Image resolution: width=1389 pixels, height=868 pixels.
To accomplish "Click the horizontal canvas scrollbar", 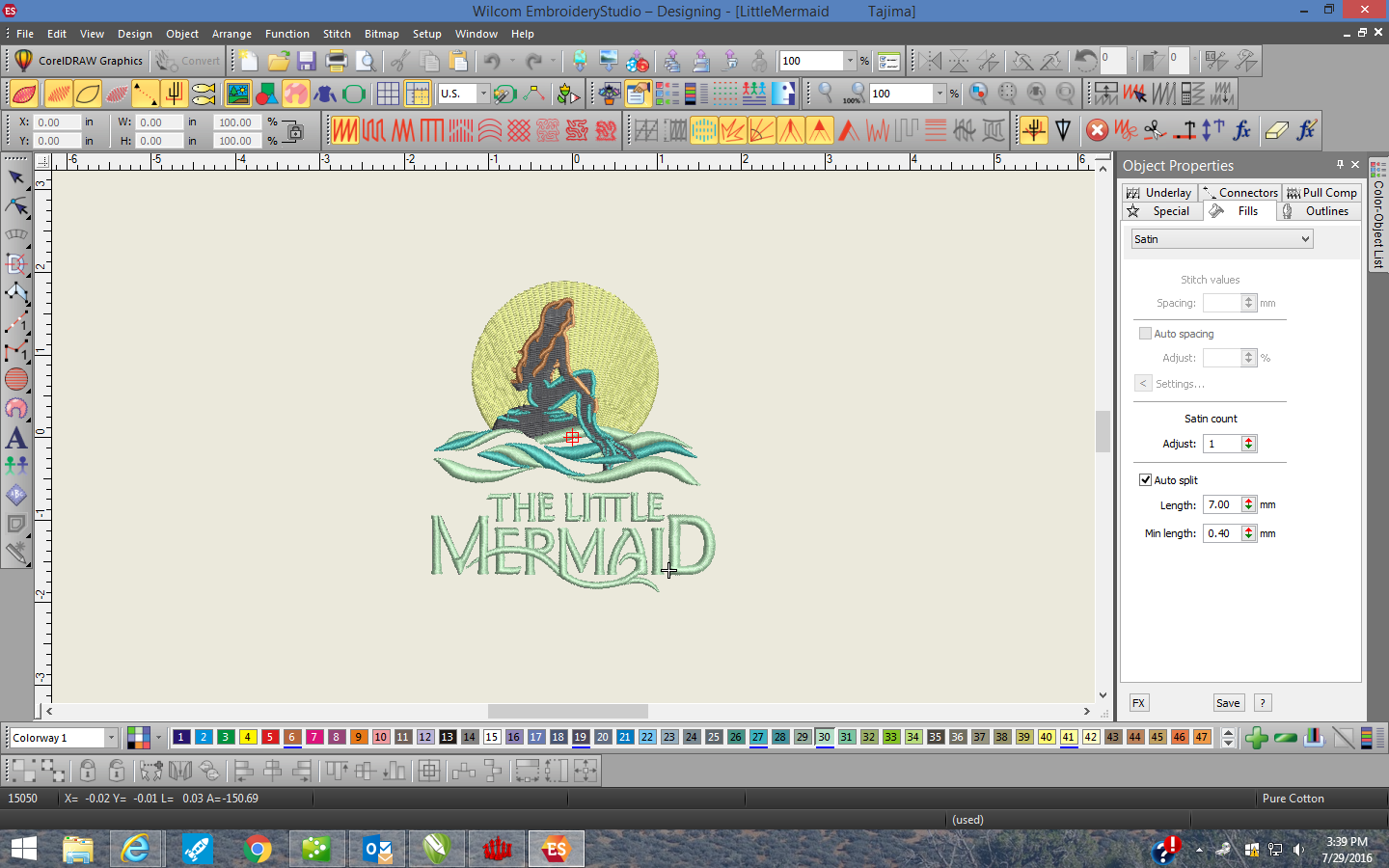I will point(567,712).
